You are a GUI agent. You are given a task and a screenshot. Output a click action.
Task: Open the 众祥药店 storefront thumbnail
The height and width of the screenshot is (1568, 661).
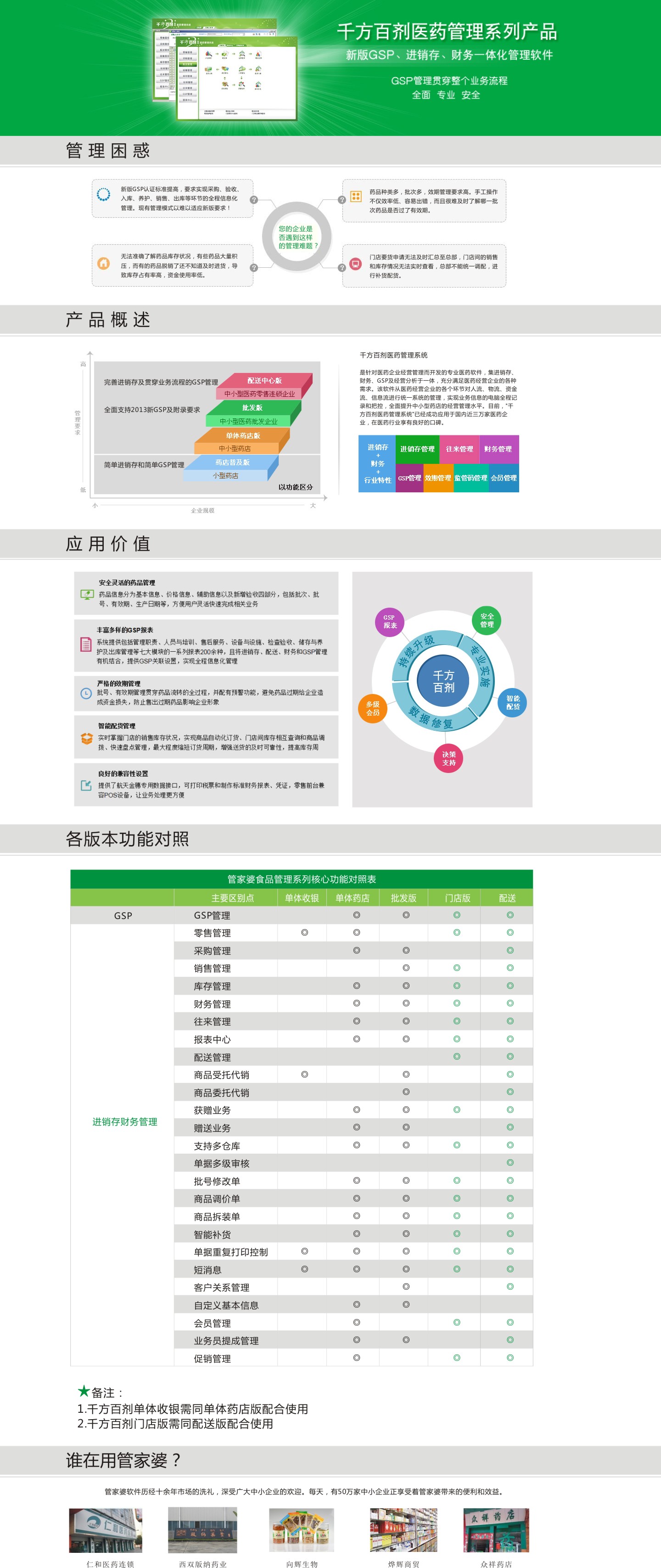coord(496,1530)
